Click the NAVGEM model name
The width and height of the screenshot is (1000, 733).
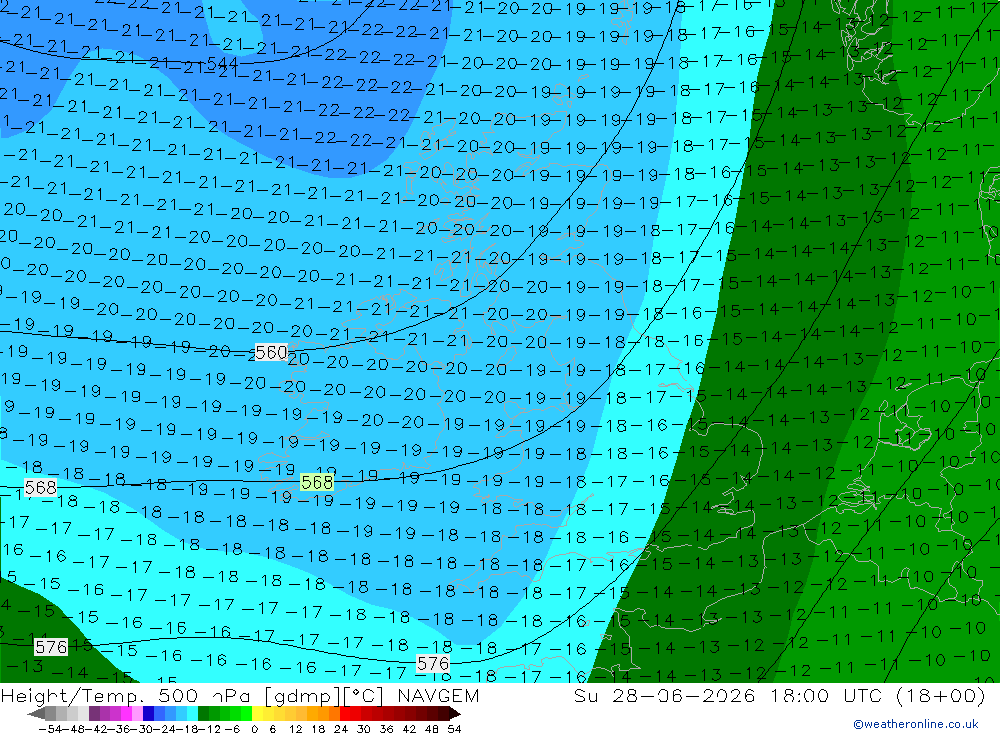click(x=438, y=695)
